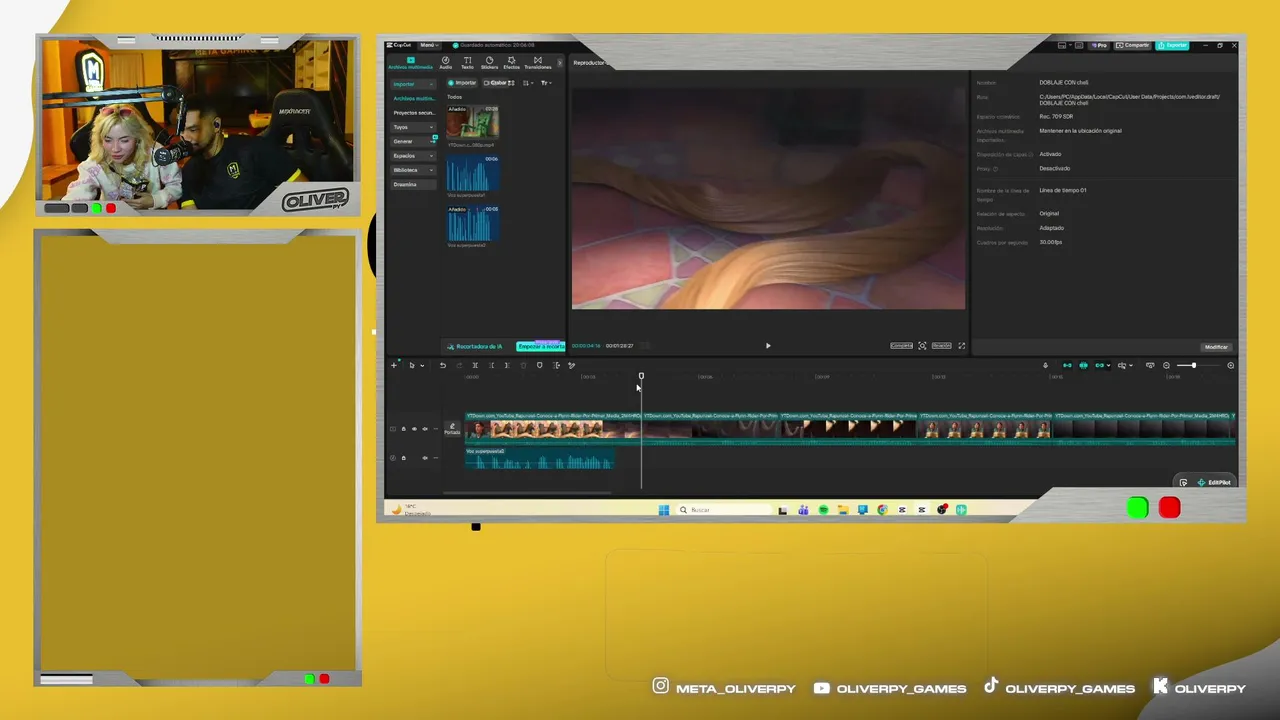Switch to the Efectos tab
The height and width of the screenshot is (720, 1280).
pos(511,63)
